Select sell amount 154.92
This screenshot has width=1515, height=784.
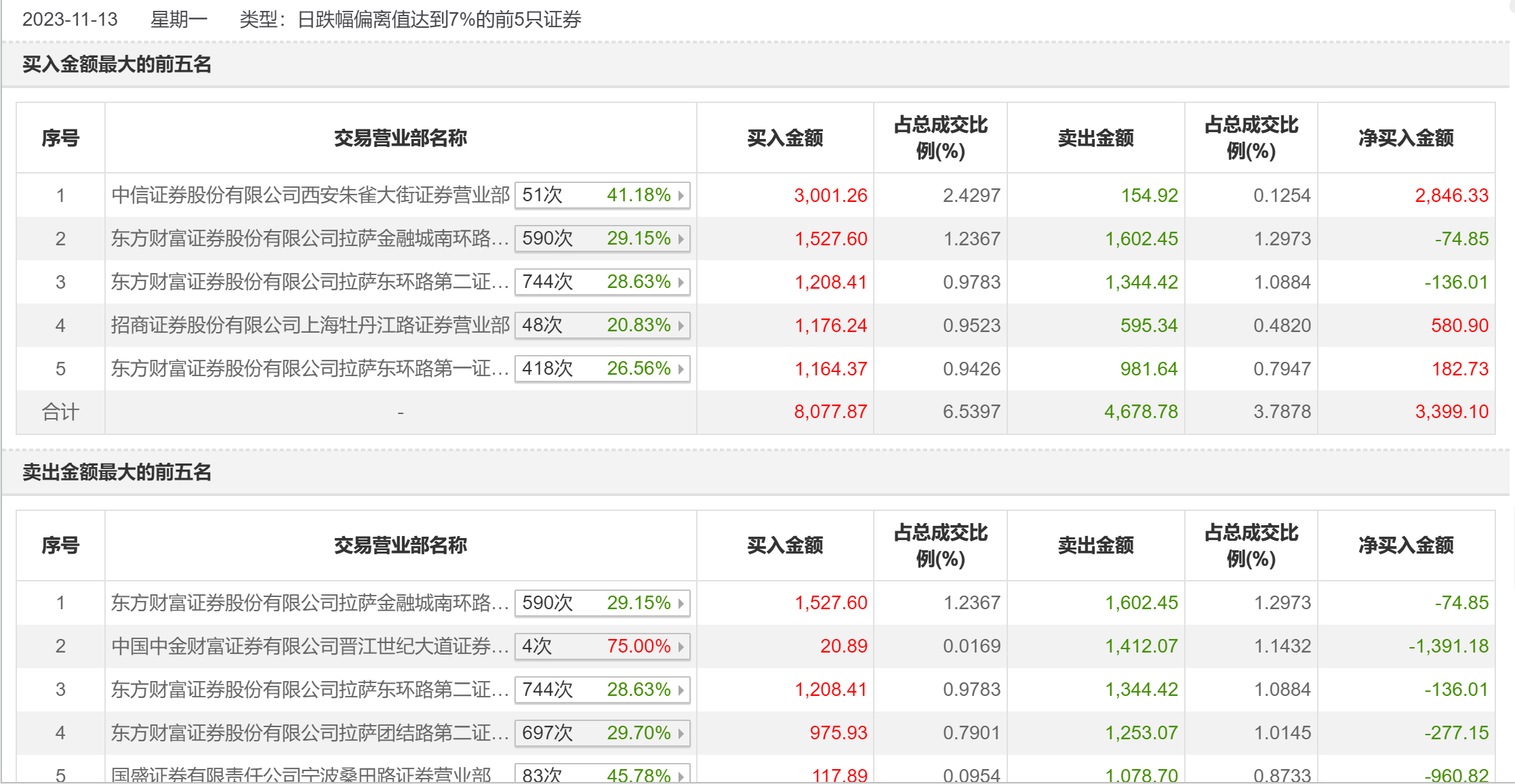point(1149,196)
